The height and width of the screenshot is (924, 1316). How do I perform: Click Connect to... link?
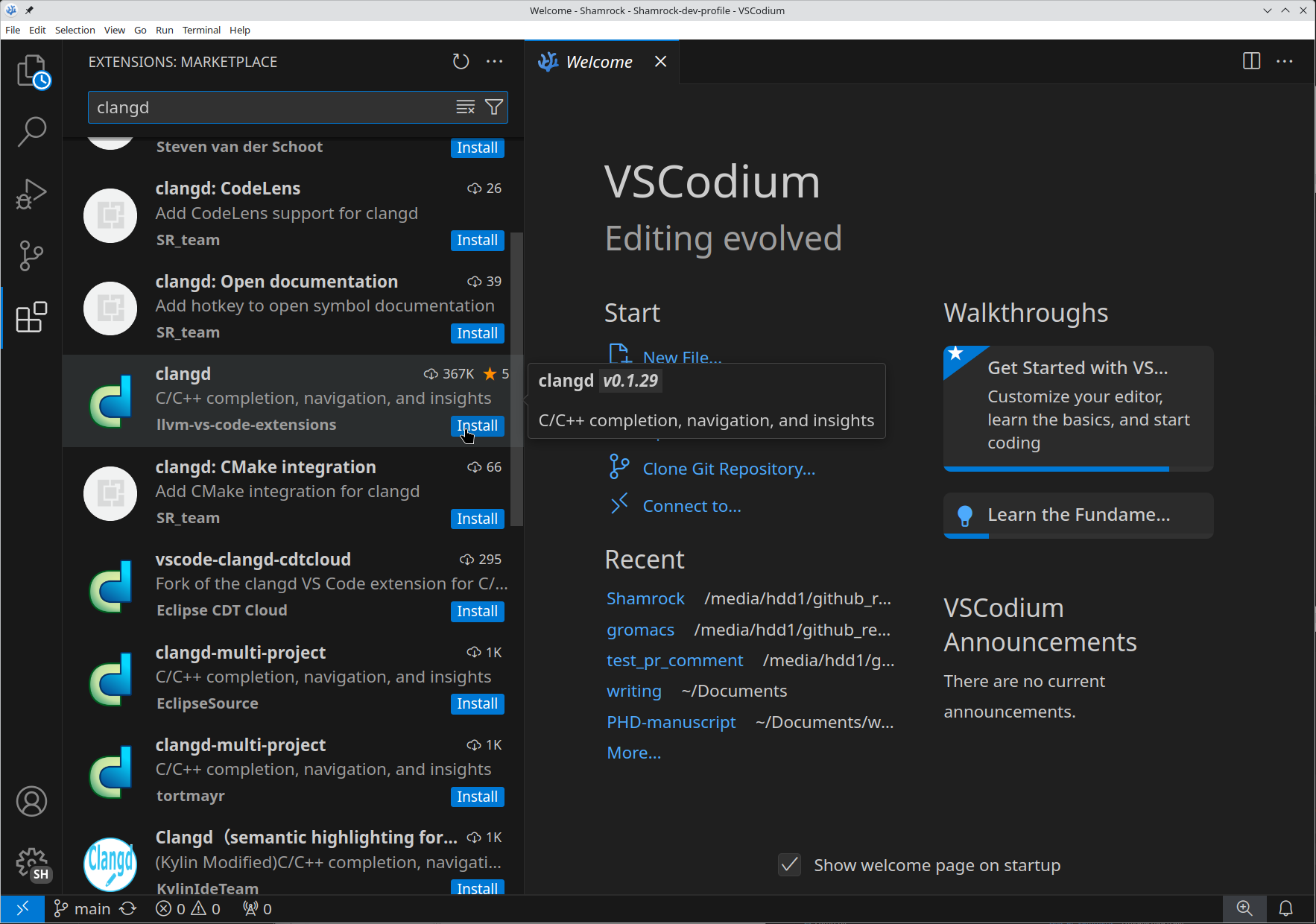tap(692, 506)
